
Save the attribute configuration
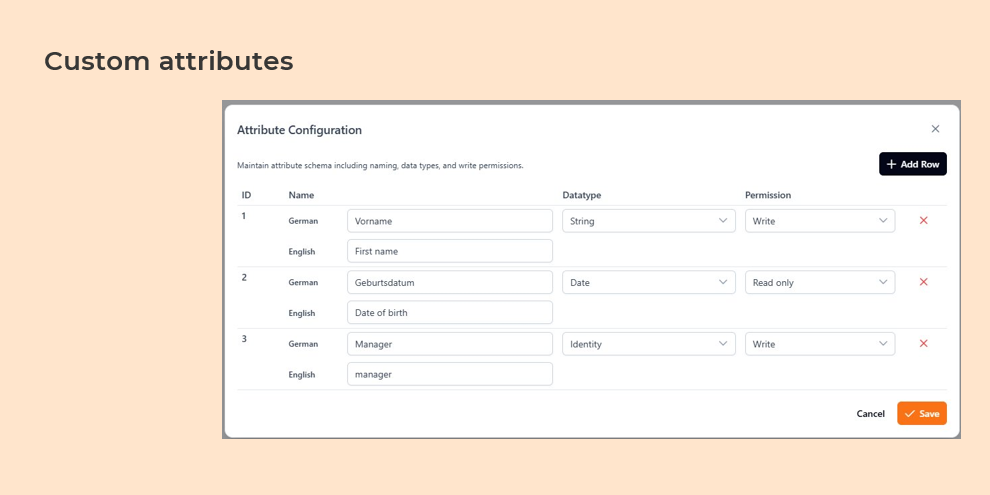(921, 413)
